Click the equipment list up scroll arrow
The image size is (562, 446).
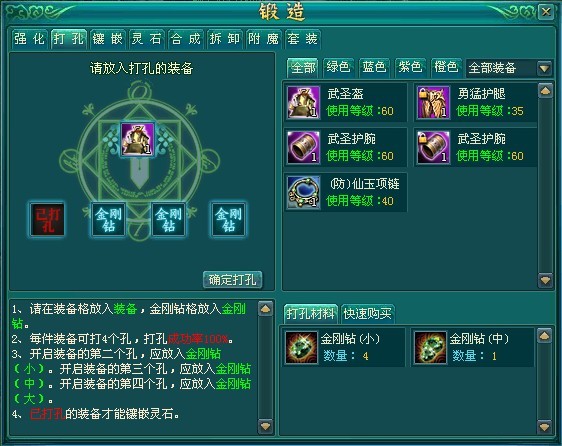click(545, 91)
